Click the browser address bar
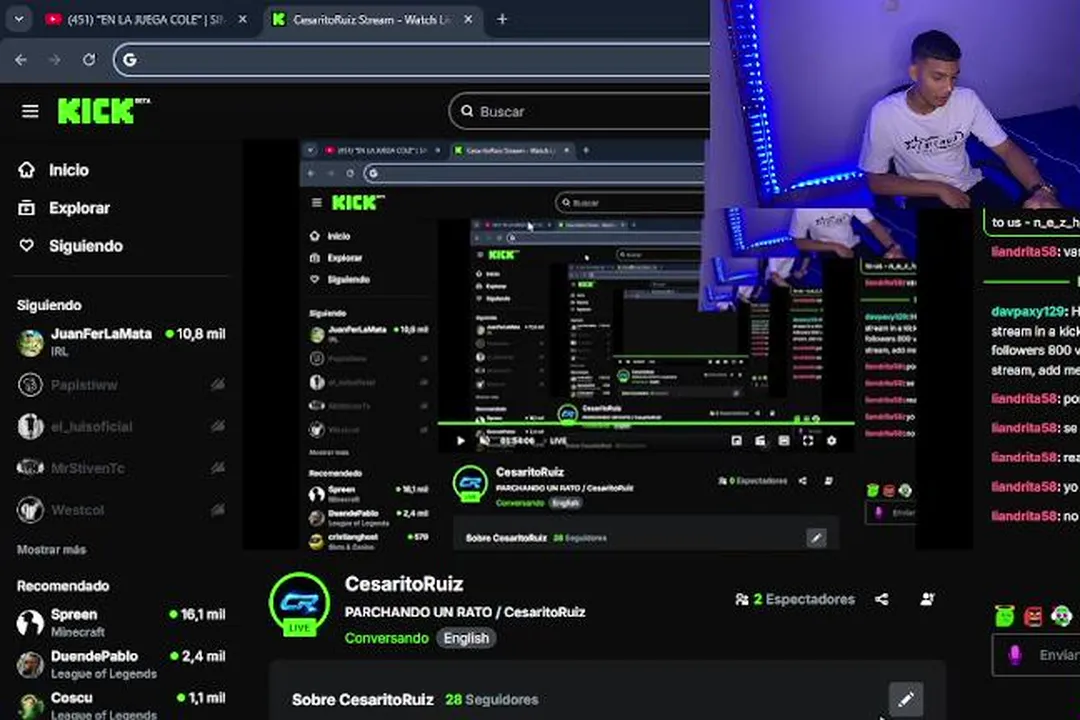The height and width of the screenshot is (720, 1080). tap(412, 60)
